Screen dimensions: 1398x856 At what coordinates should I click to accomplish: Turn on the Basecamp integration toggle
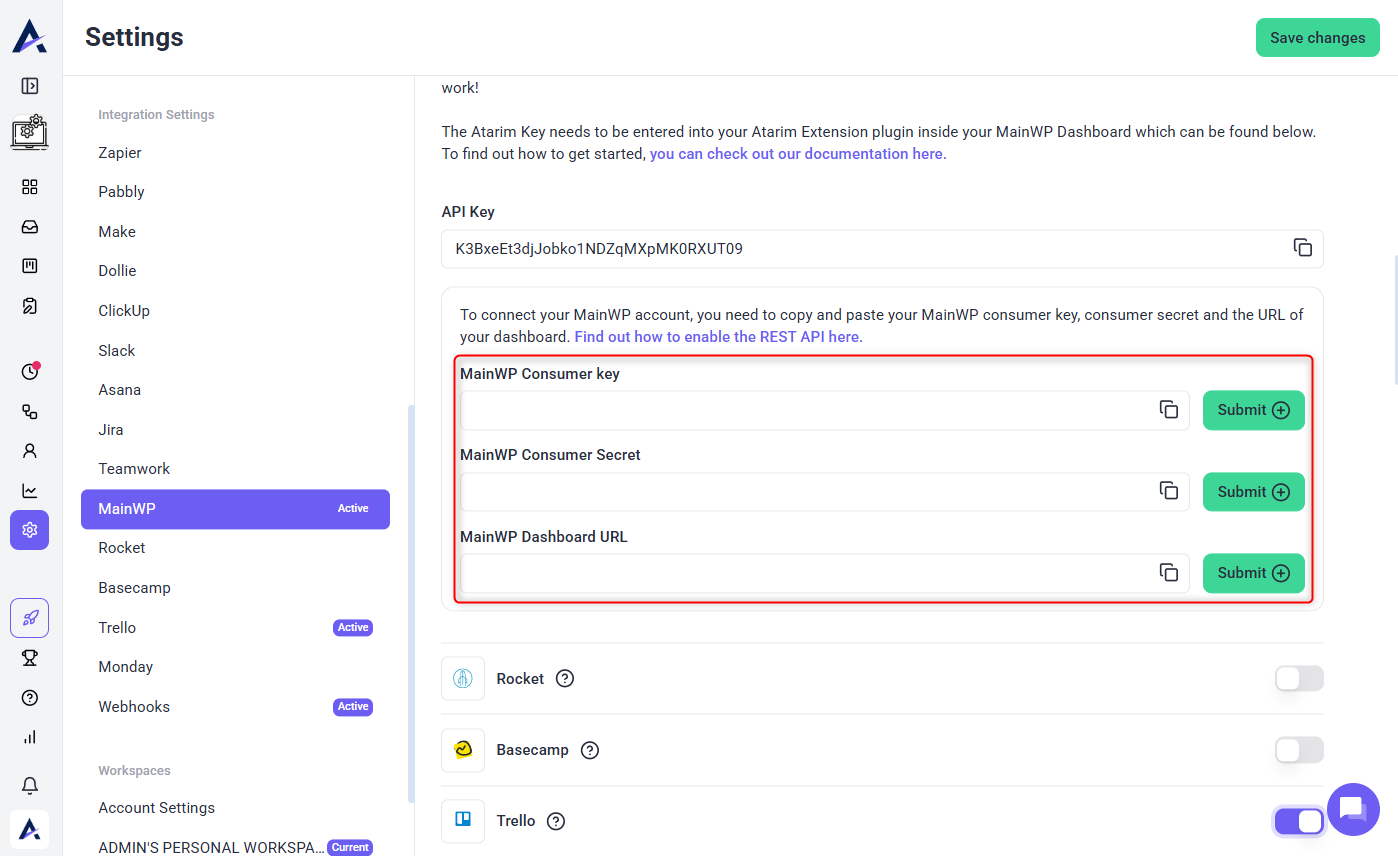[1298, 750]
